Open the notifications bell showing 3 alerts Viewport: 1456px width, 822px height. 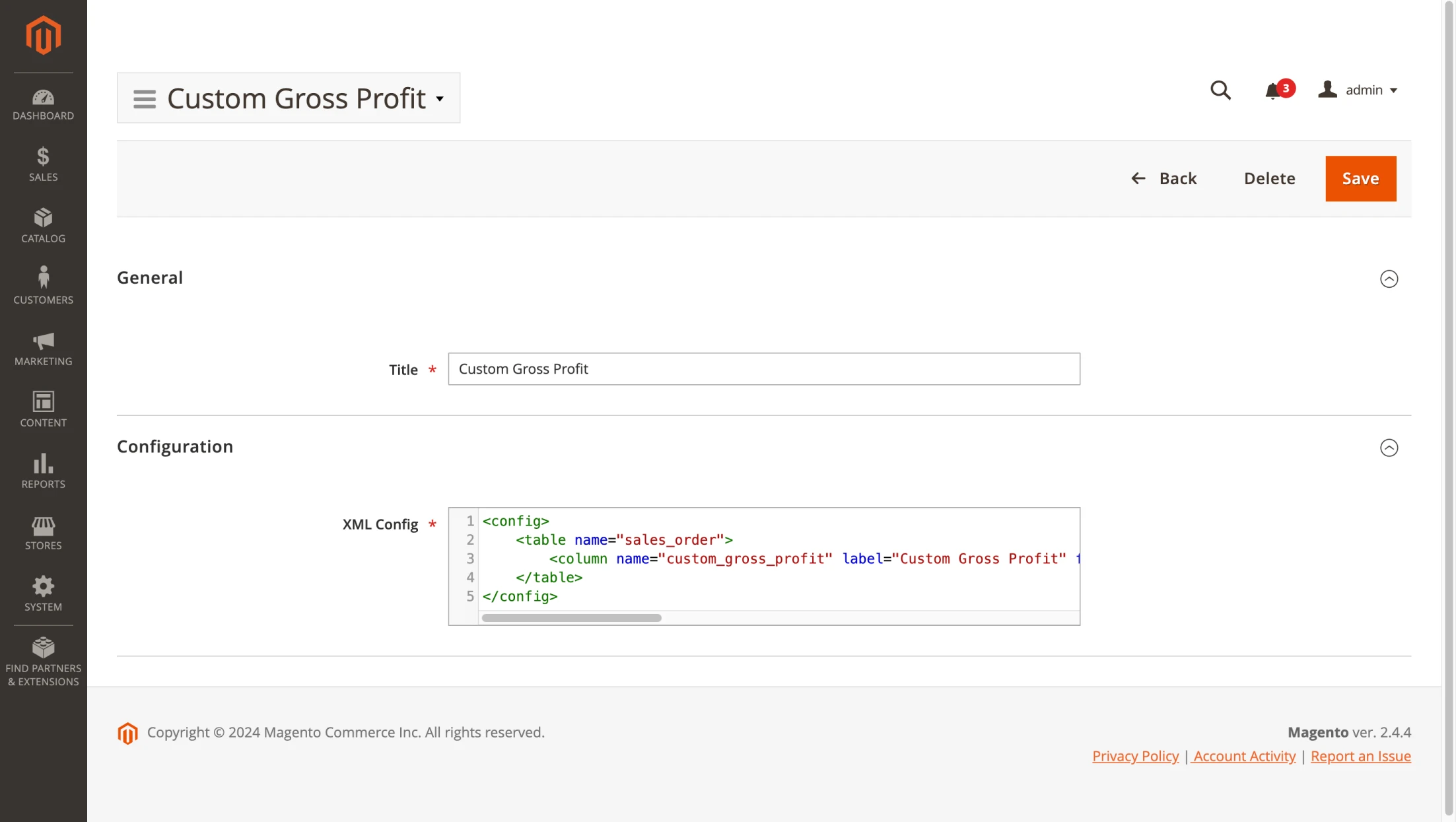1273,90
